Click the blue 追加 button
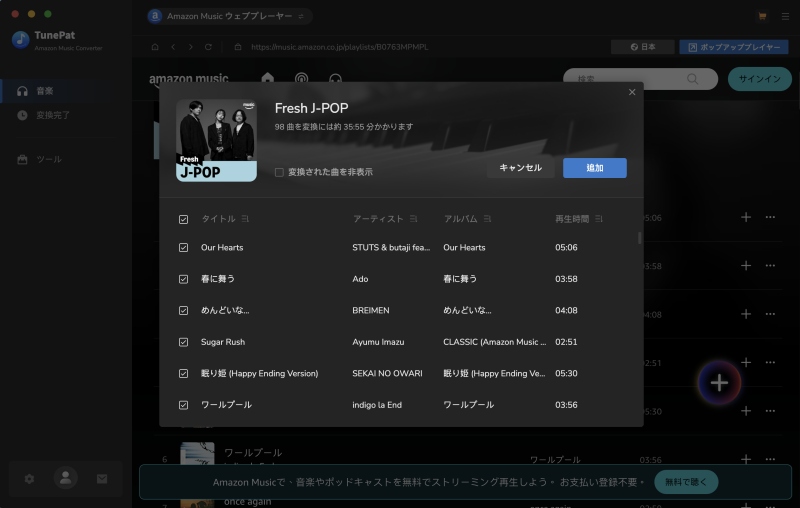 coord(594,168)
